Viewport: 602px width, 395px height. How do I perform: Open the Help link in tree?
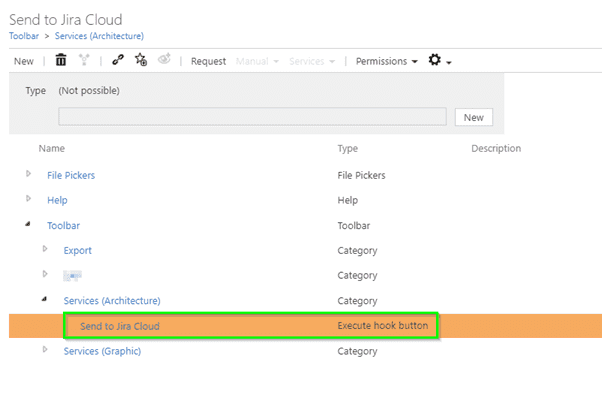click(57, 200)
